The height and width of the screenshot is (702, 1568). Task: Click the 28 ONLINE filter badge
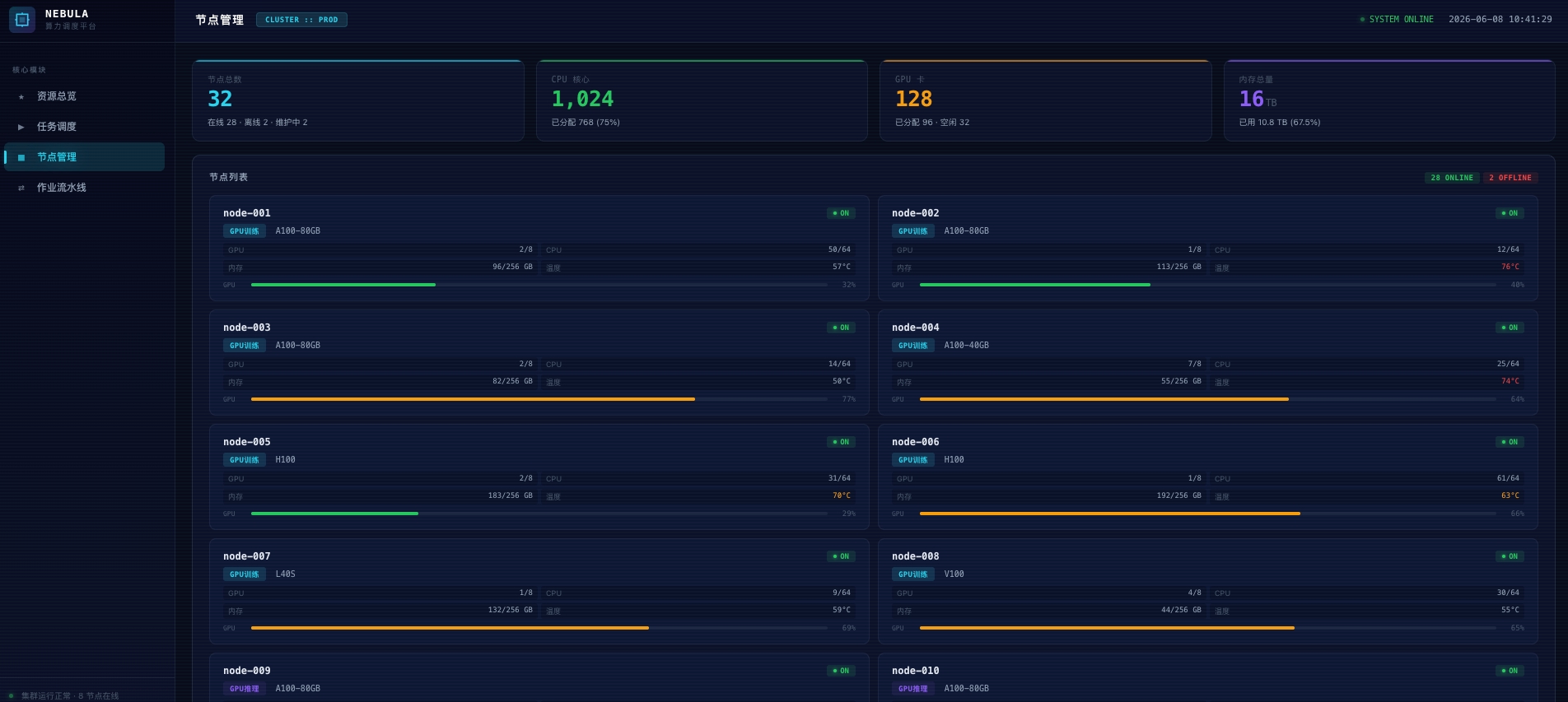[1452, 178]
